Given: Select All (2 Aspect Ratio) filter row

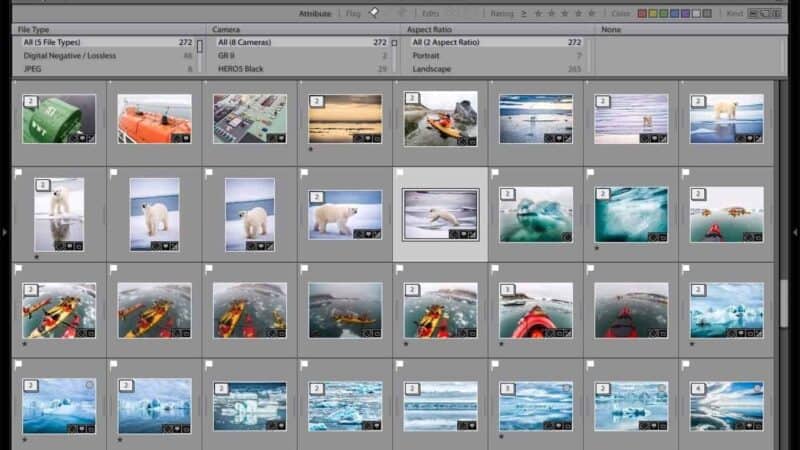Looking at the screenshot, I should click(496, 42).
